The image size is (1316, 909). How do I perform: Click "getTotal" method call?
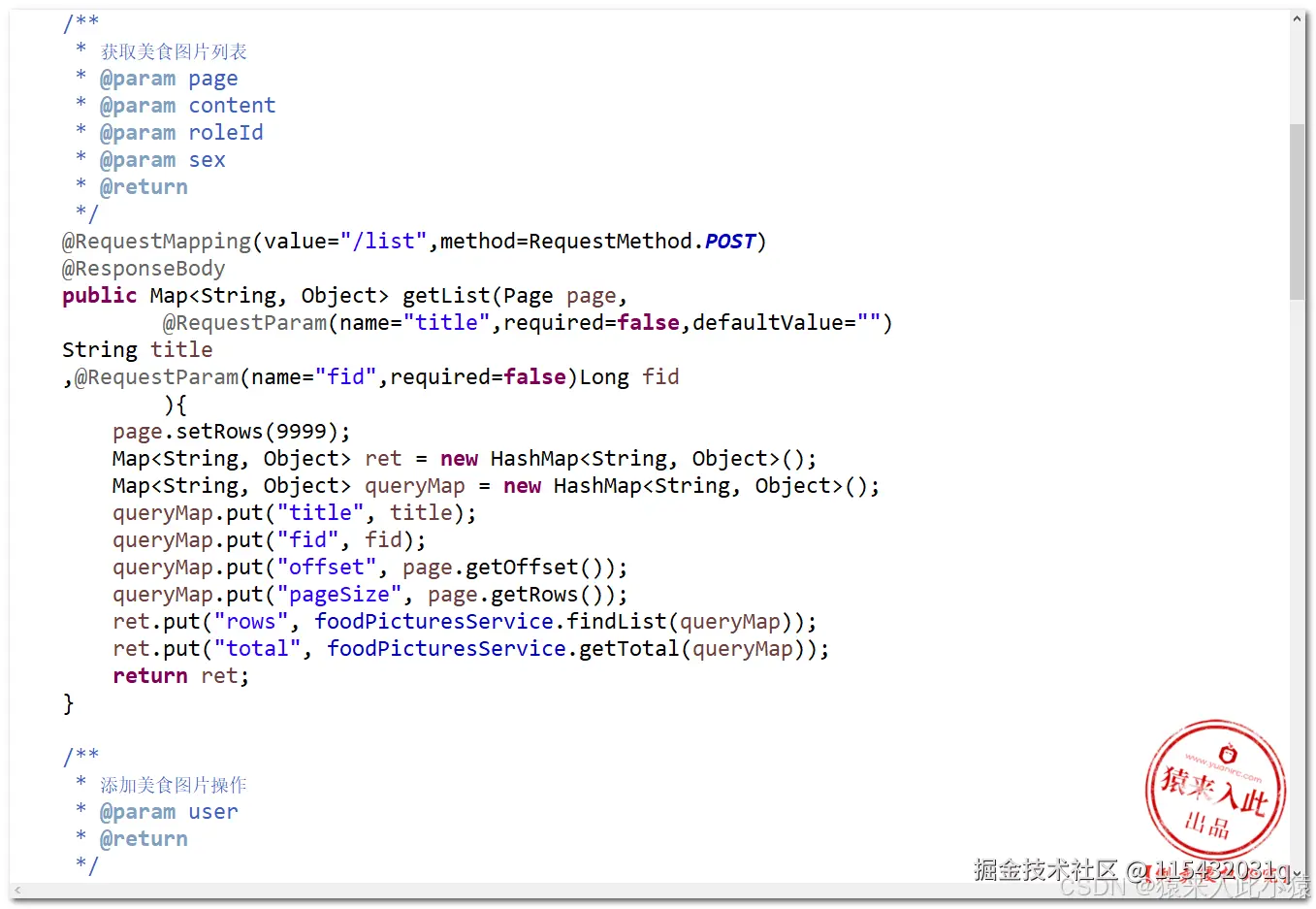click(629, 649)
